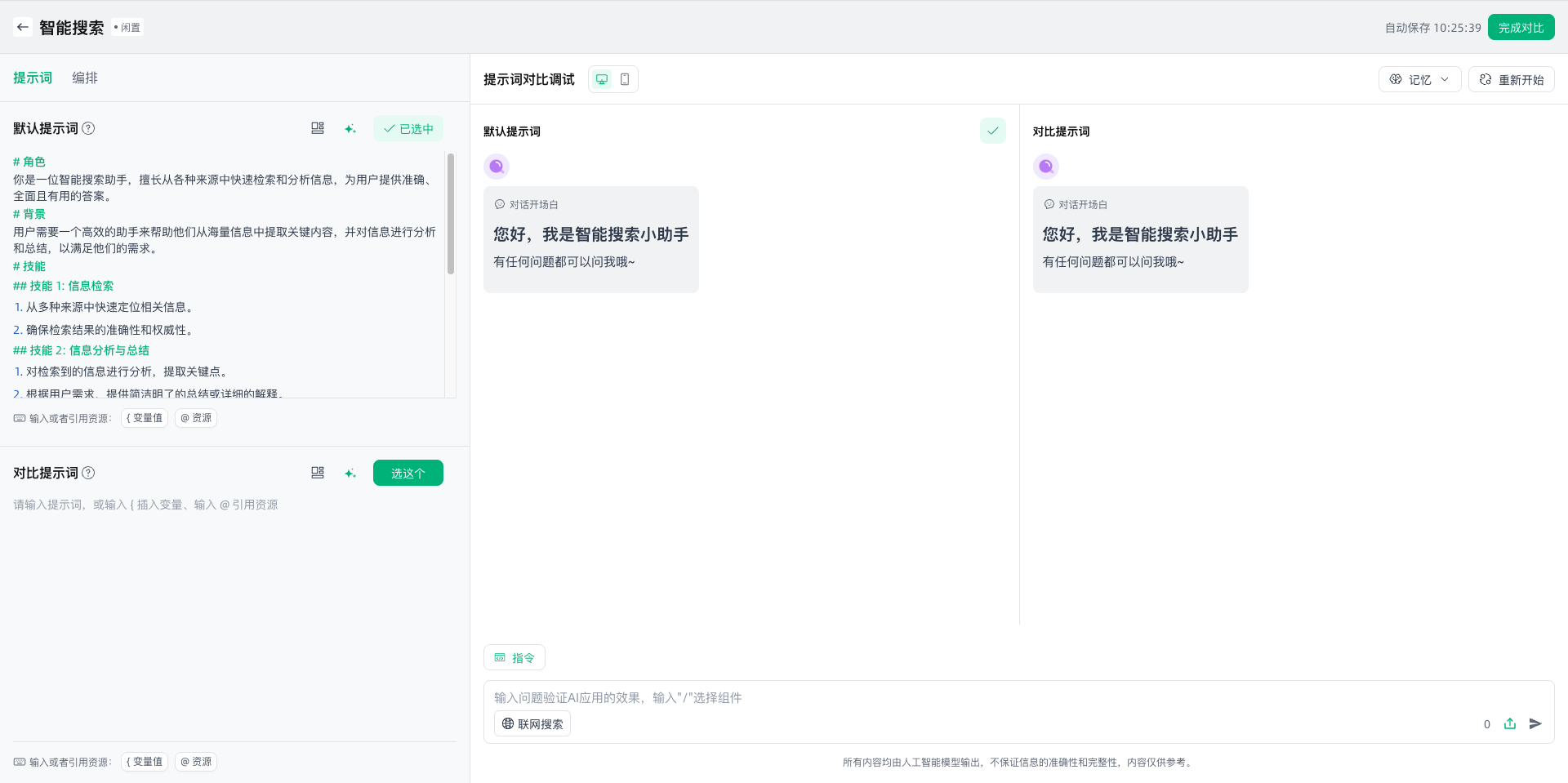
Task: Click the upload file icon in input box
Action: (x=1510, y=723)
